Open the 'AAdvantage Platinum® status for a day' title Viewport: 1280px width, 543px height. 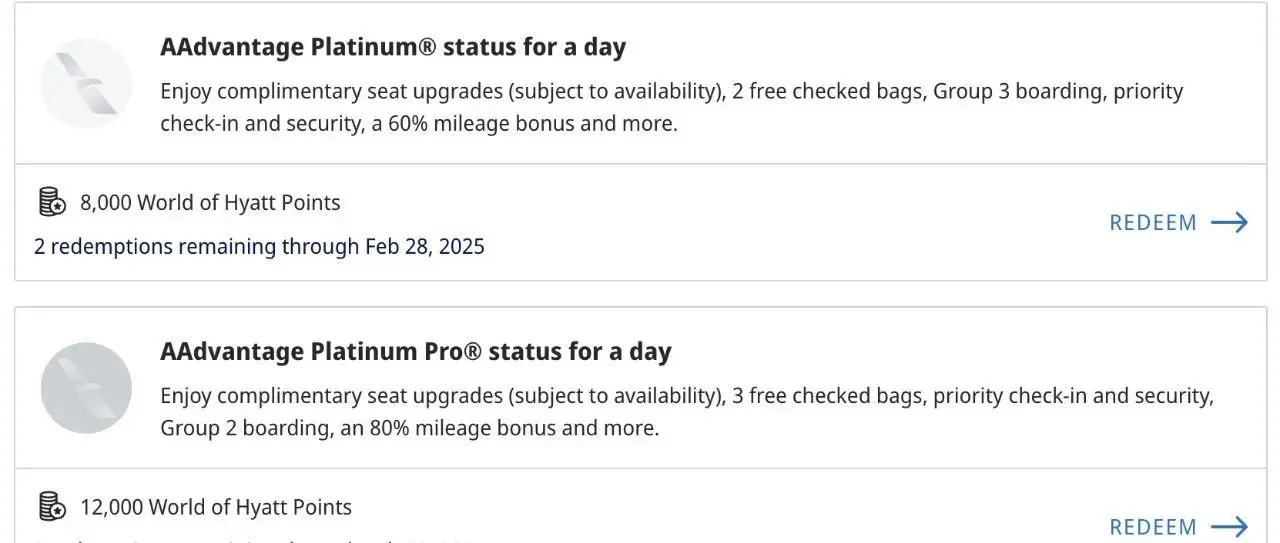click(392, 47)
